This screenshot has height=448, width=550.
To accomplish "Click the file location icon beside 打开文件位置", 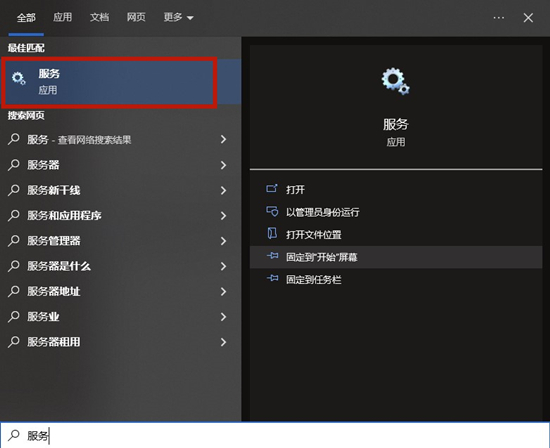I will [272, 234].
